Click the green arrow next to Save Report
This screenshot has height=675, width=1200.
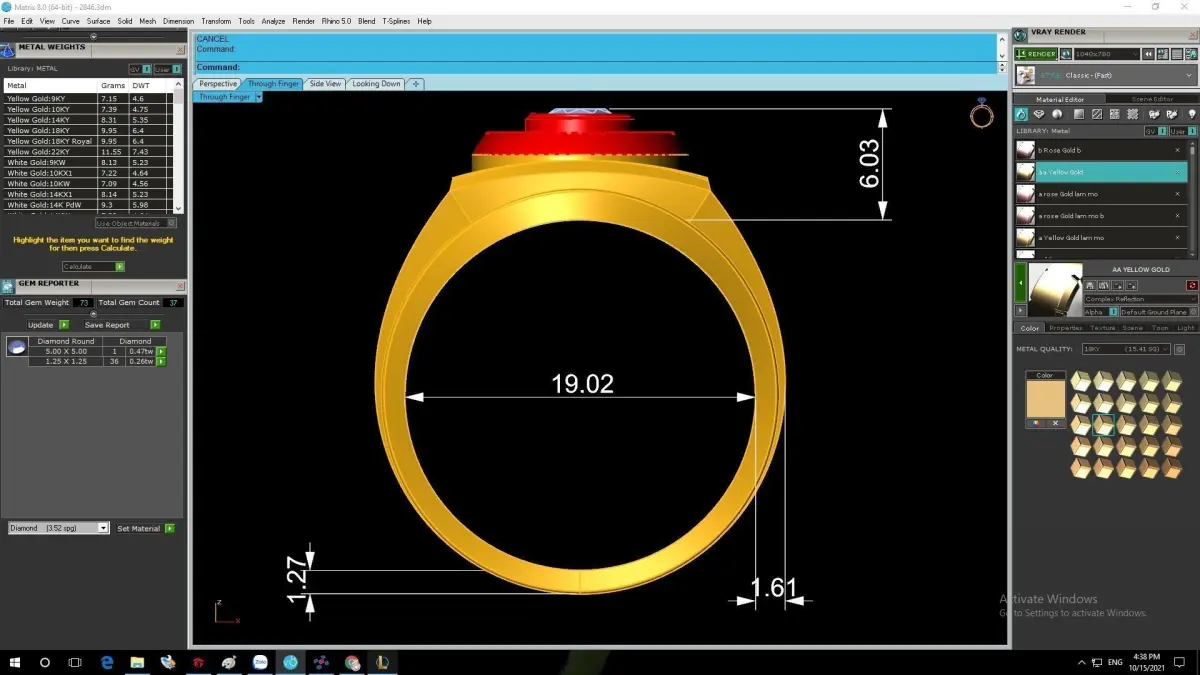pyautogui.click(x=155, y=325)
